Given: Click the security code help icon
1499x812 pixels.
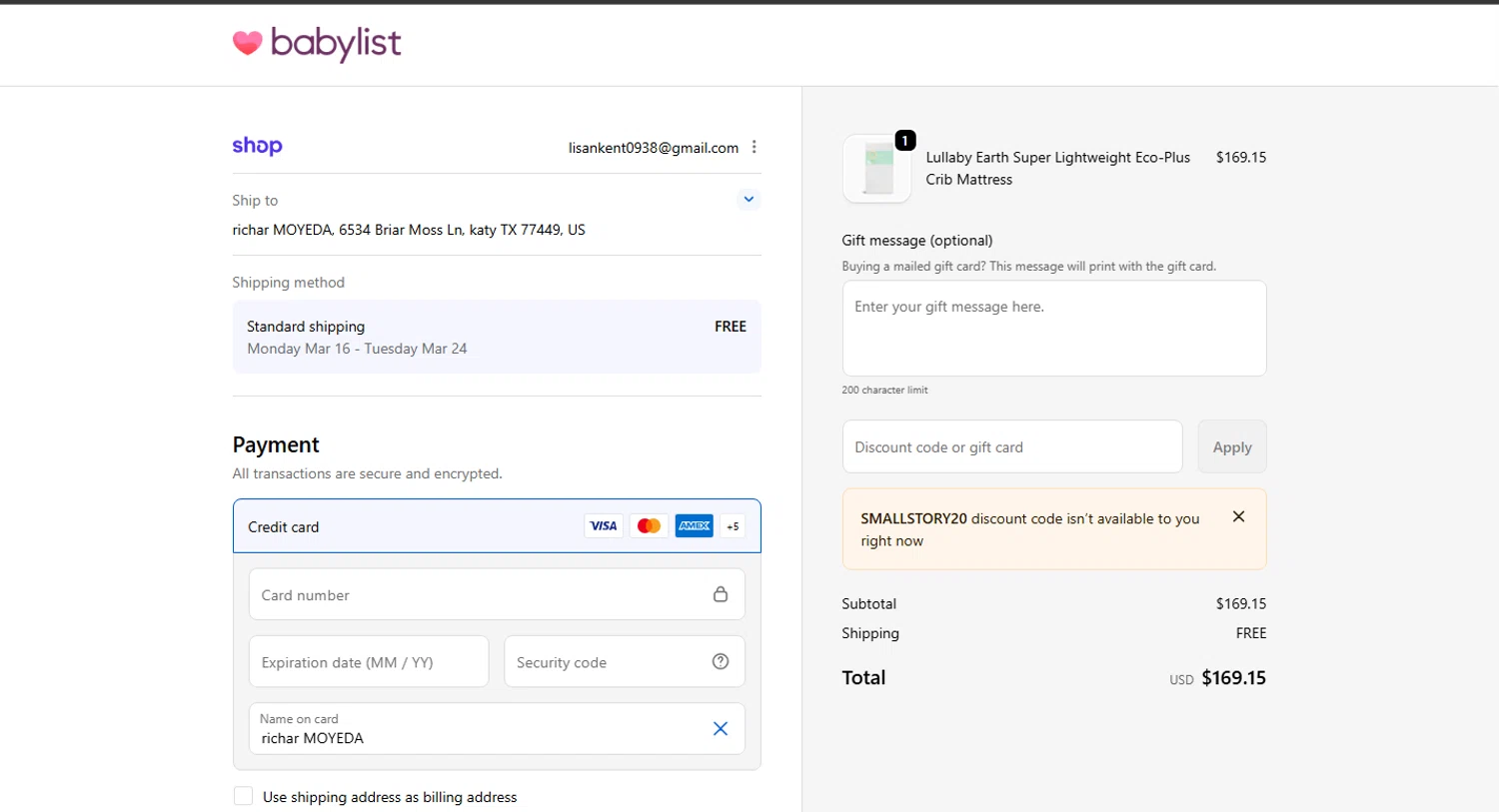Looking at the screenshot, I should click(720, 661).
